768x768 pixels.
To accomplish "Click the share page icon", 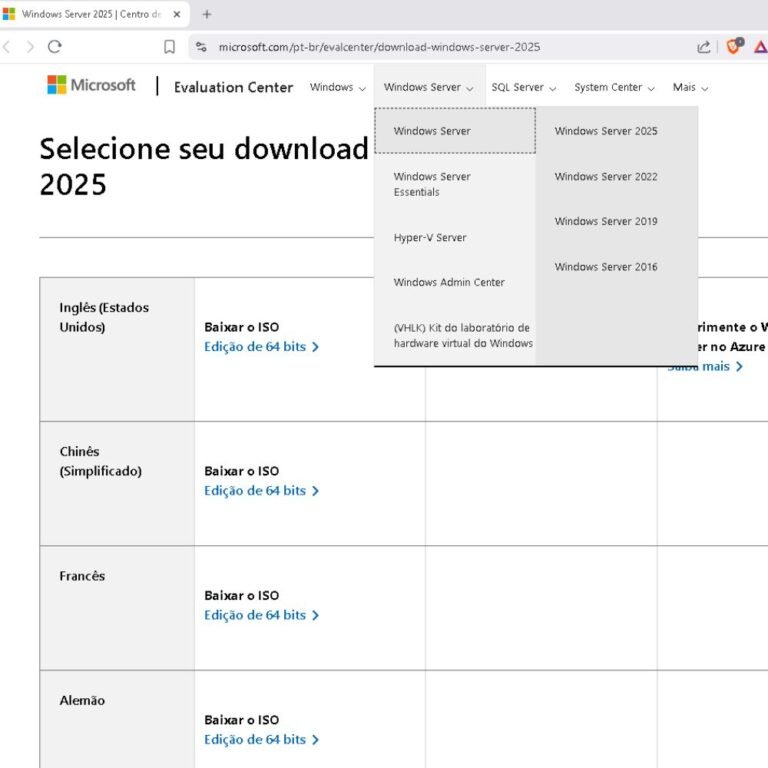I will [704, 46].
